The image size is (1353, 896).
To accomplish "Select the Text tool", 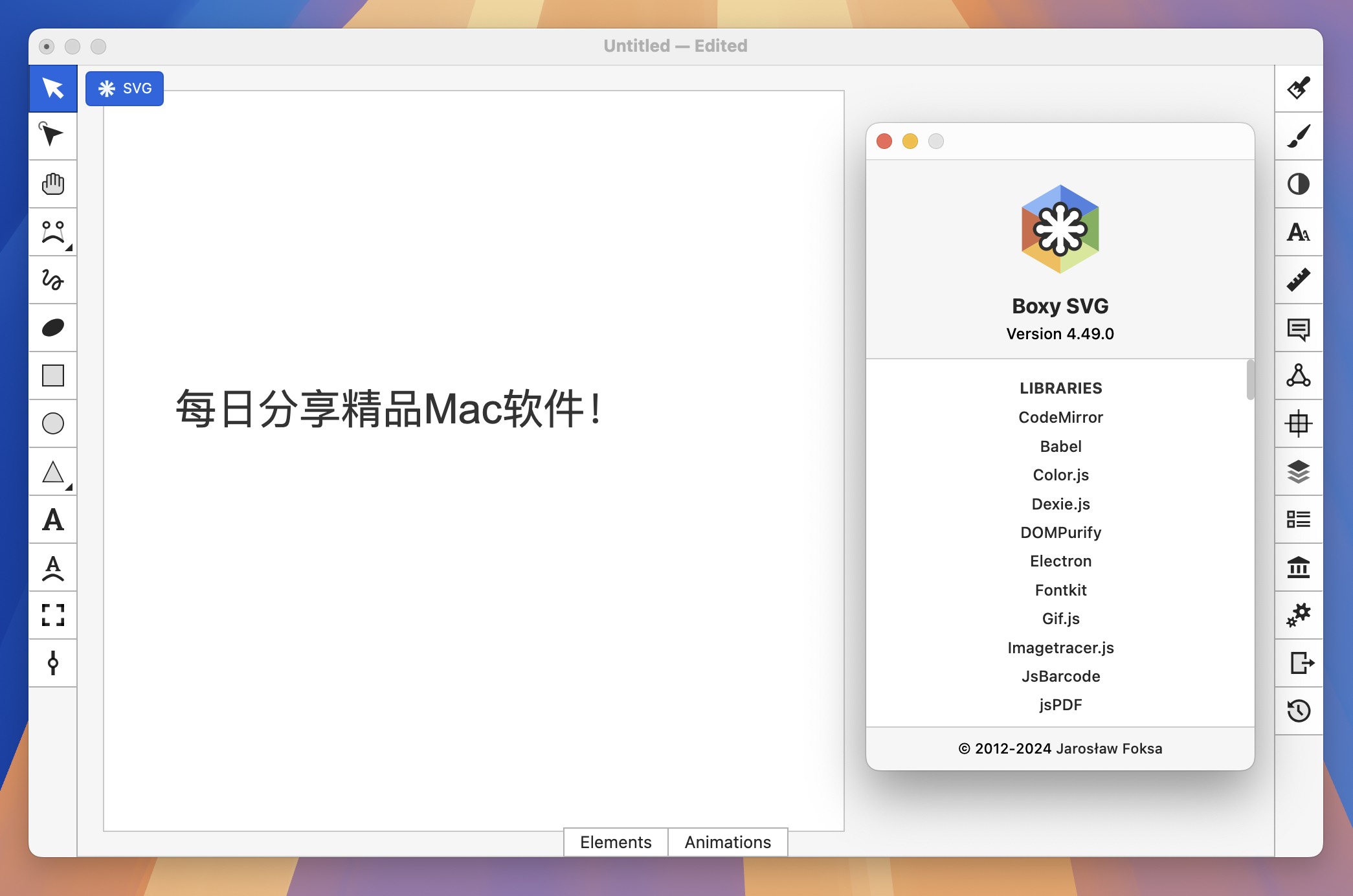I will pos(53,519).
